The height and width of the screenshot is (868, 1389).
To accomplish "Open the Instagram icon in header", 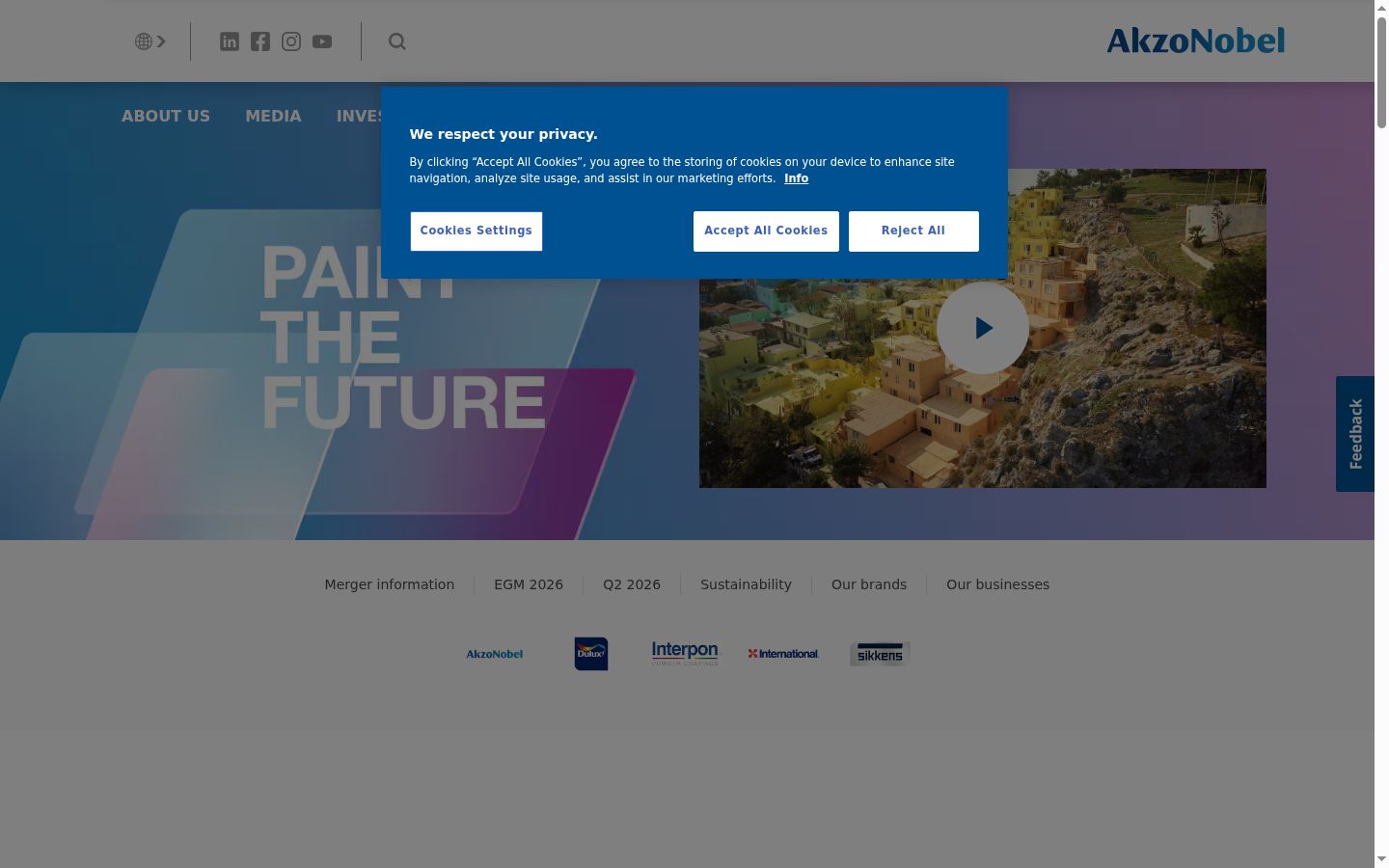I will 291,41.
